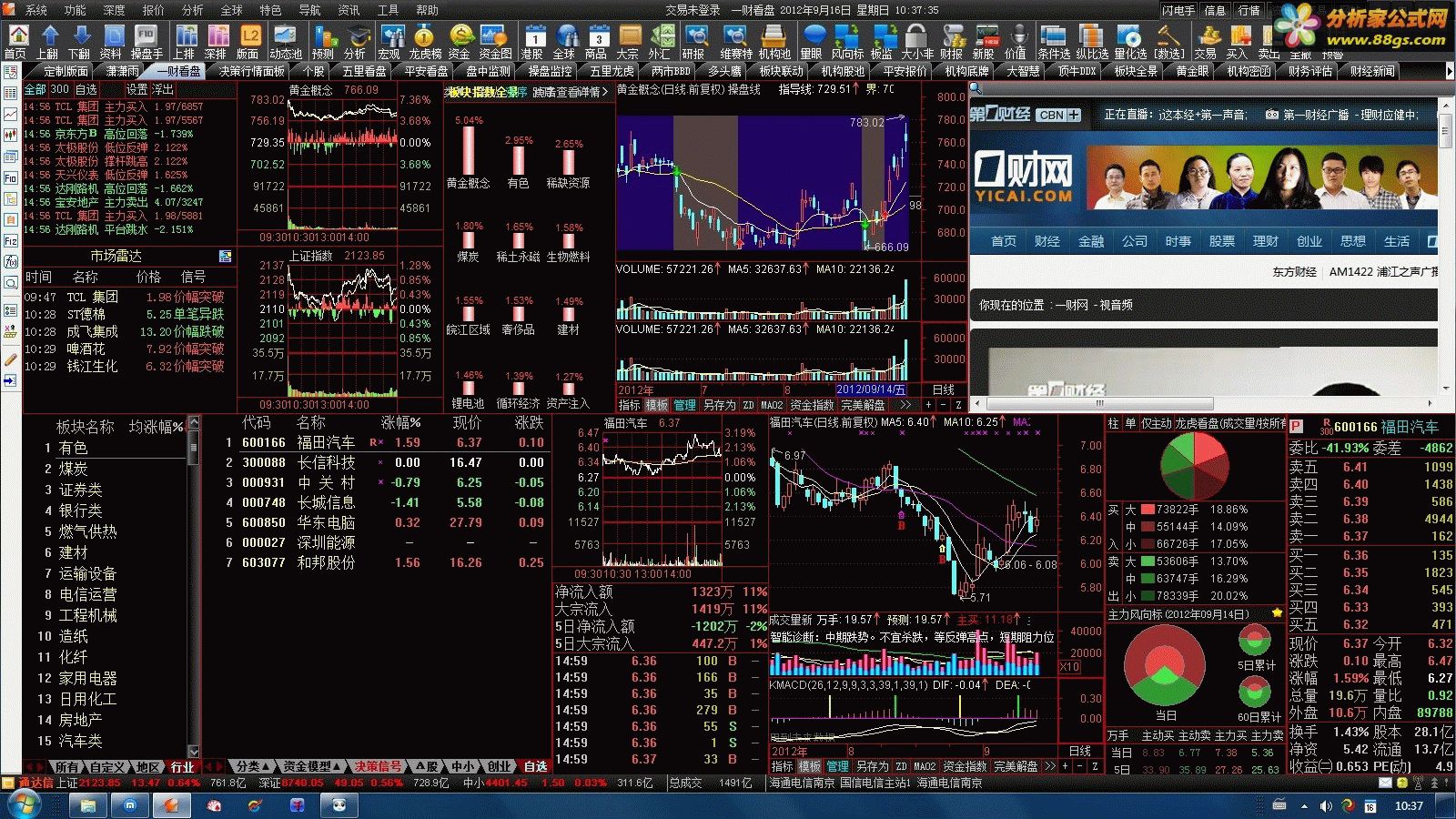Open the 商品 calendar icon
This screenshot has width=1456, height=819.
click(x=597, y=41)
